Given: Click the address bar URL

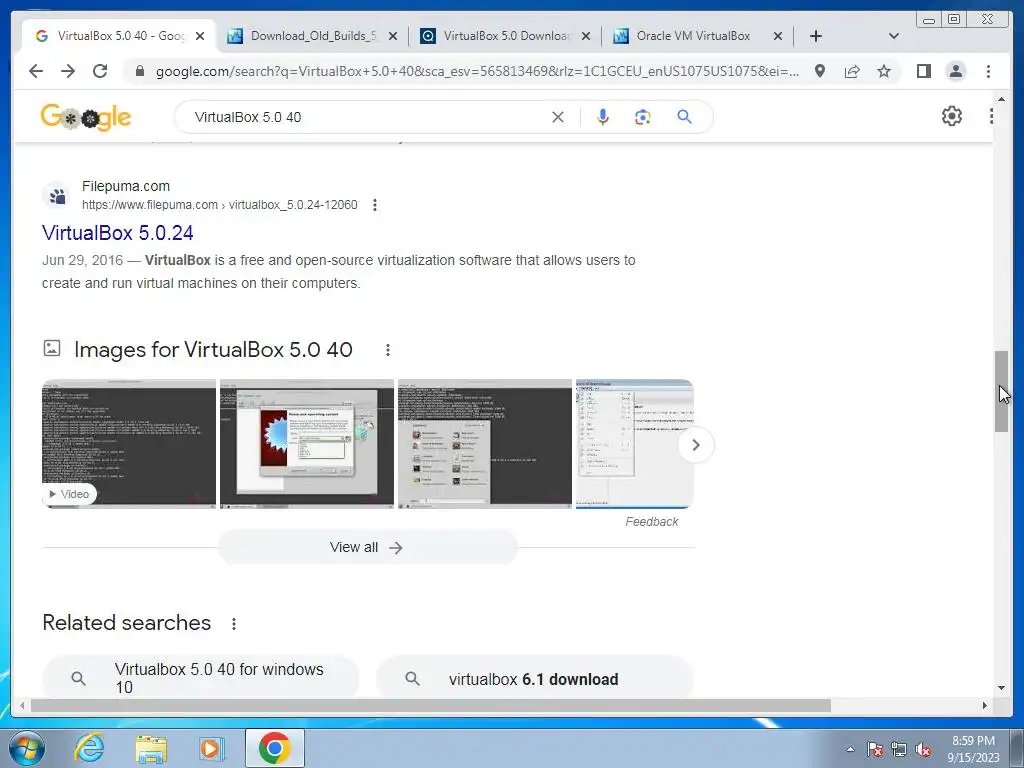Looking at the screenshot, I should point(477,71).
